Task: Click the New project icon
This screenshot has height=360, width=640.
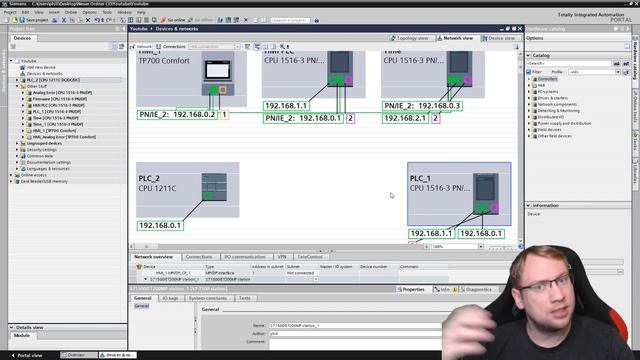Action: pos(7,20)
